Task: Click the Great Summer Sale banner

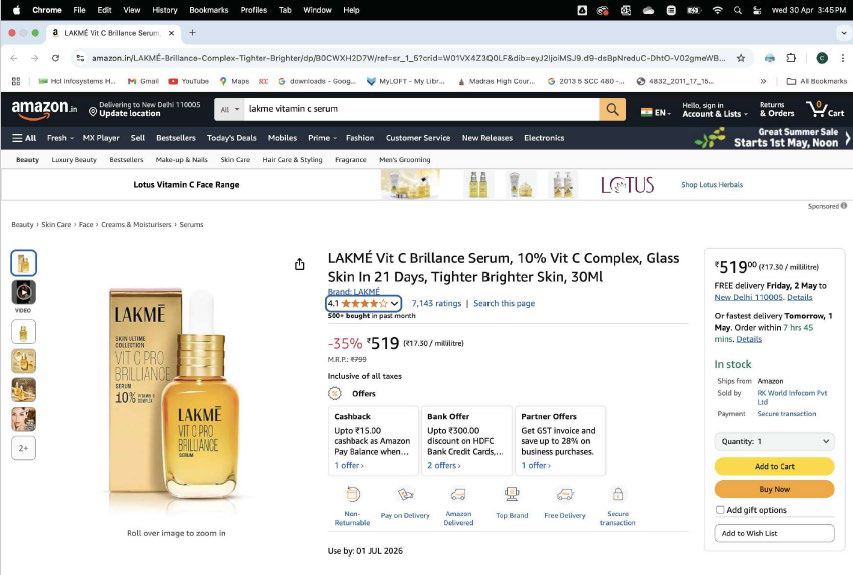Action: (772, 138)
